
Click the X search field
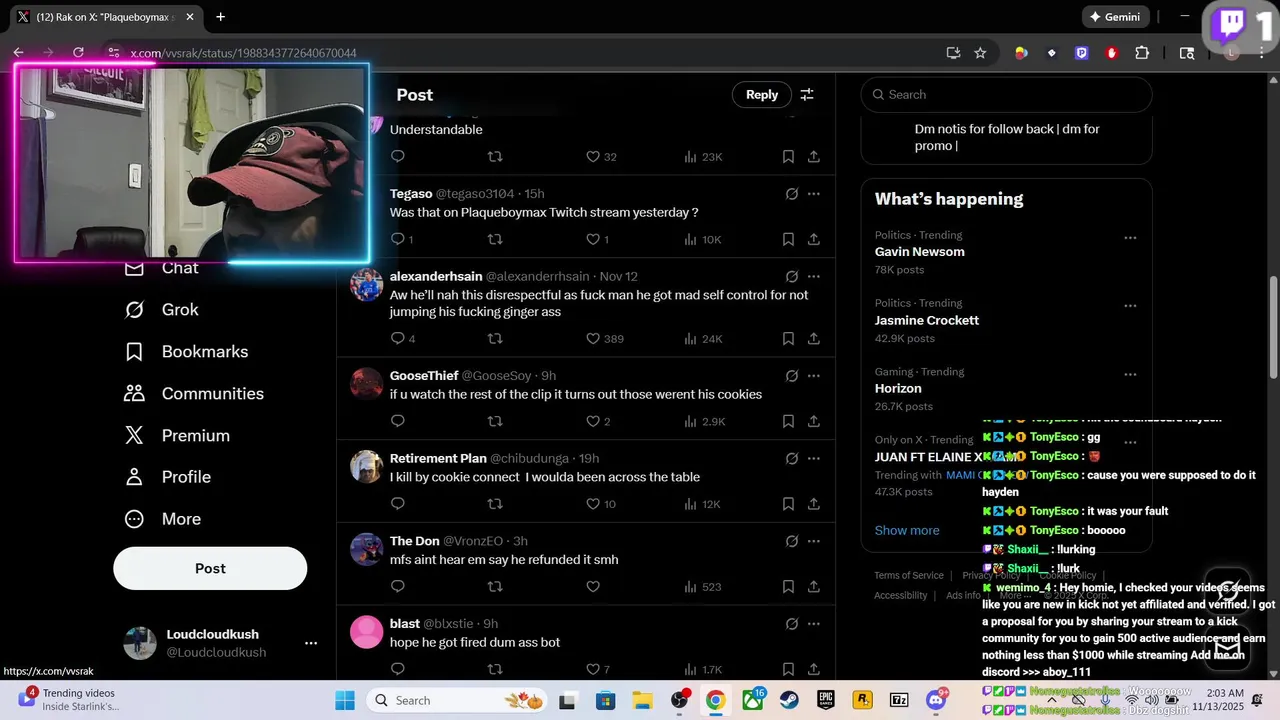(1007, 94)
